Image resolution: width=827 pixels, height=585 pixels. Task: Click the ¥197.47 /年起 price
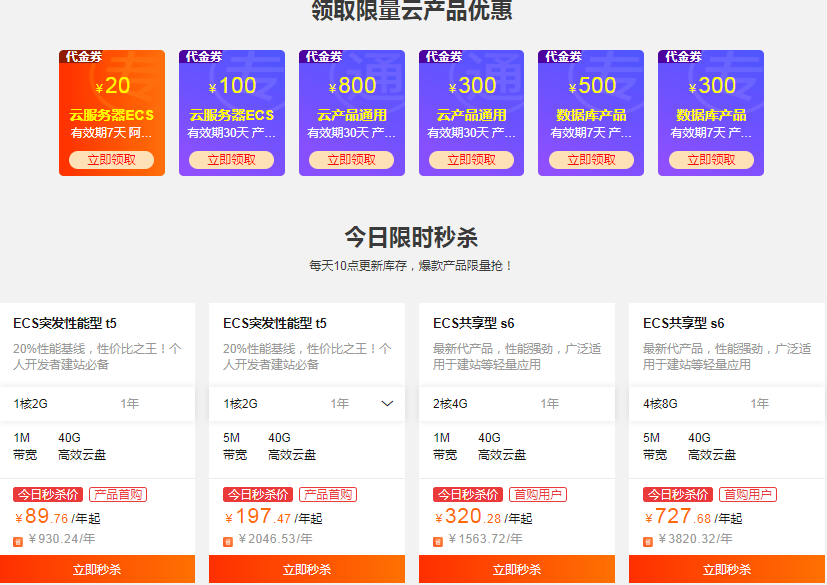coord(273,516)
